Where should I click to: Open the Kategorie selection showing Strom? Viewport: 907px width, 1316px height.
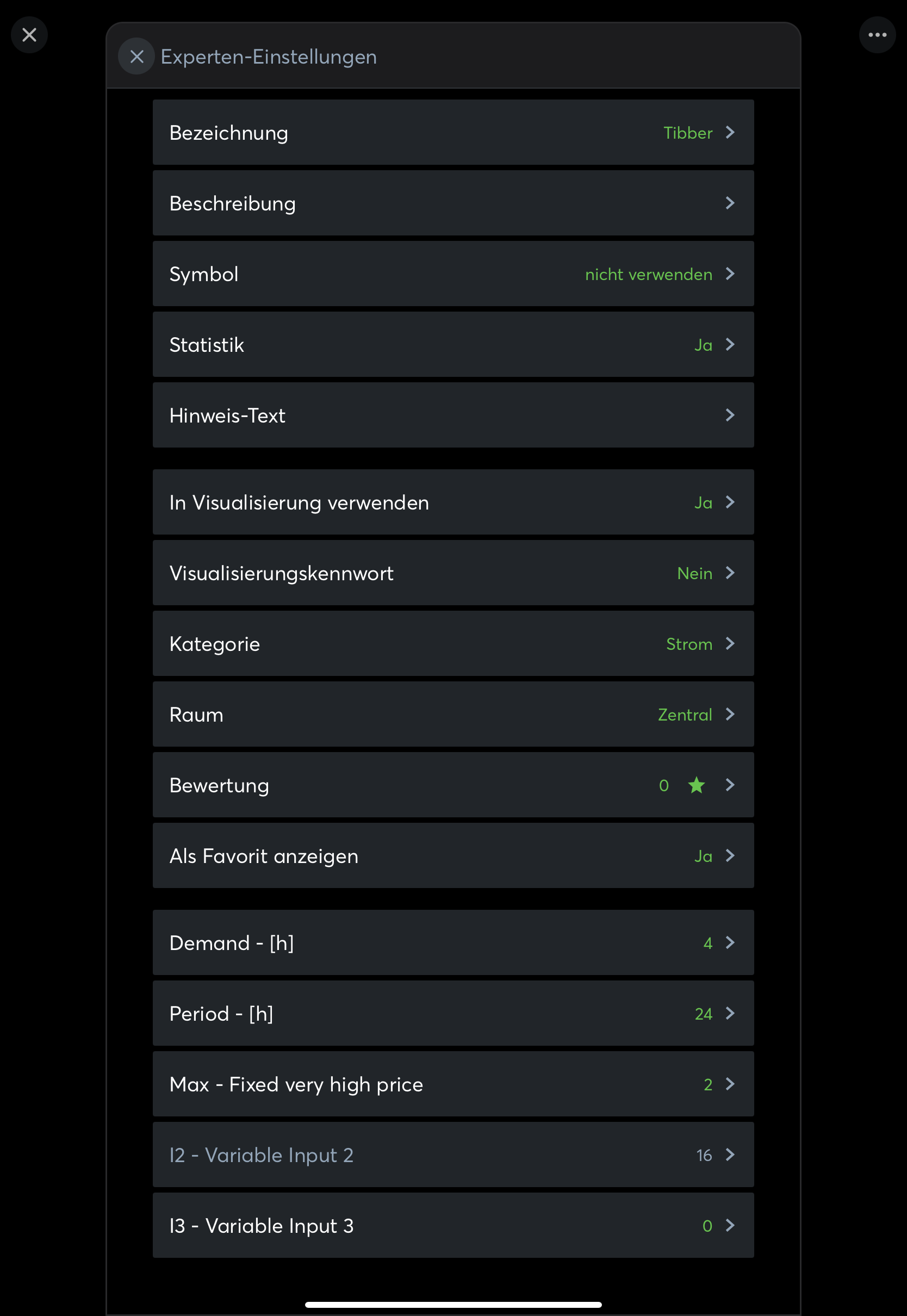click(x=689, y=644)
